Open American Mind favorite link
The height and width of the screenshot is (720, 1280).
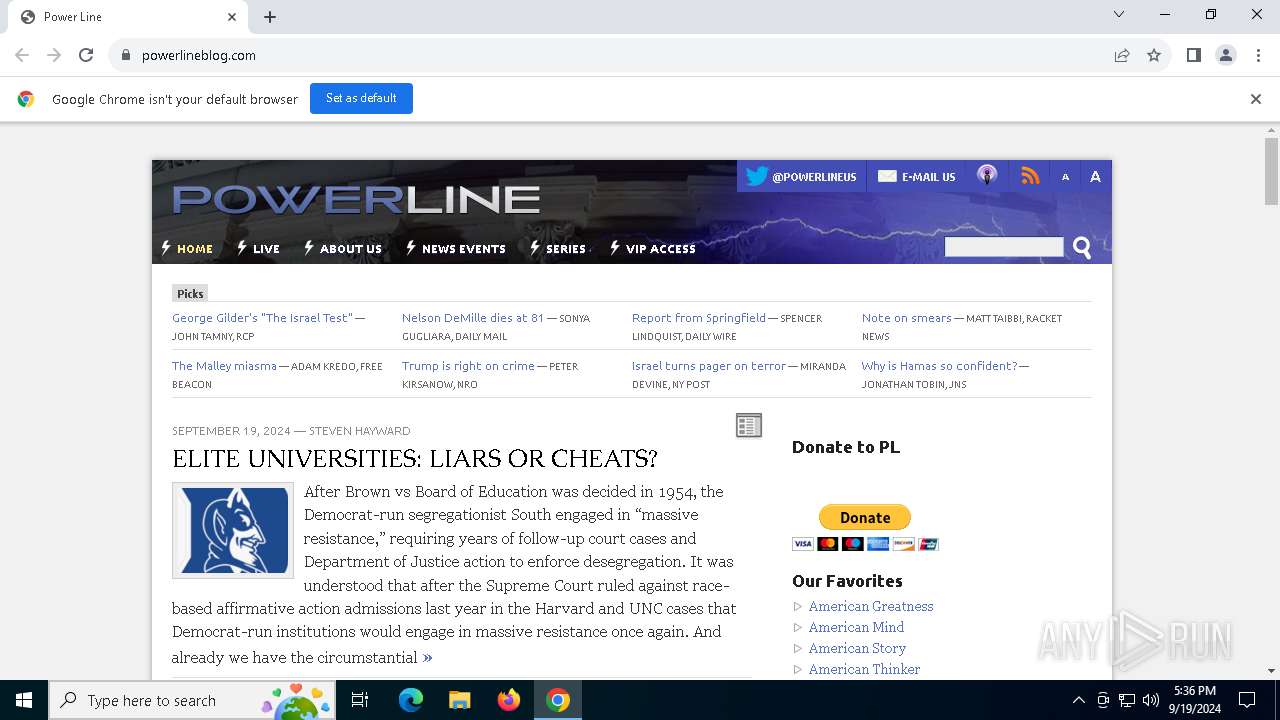click(x=856, y=627)
